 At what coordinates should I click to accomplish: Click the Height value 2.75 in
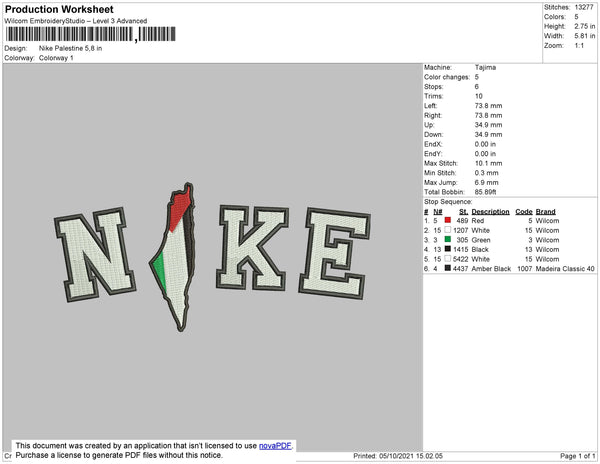585,26
